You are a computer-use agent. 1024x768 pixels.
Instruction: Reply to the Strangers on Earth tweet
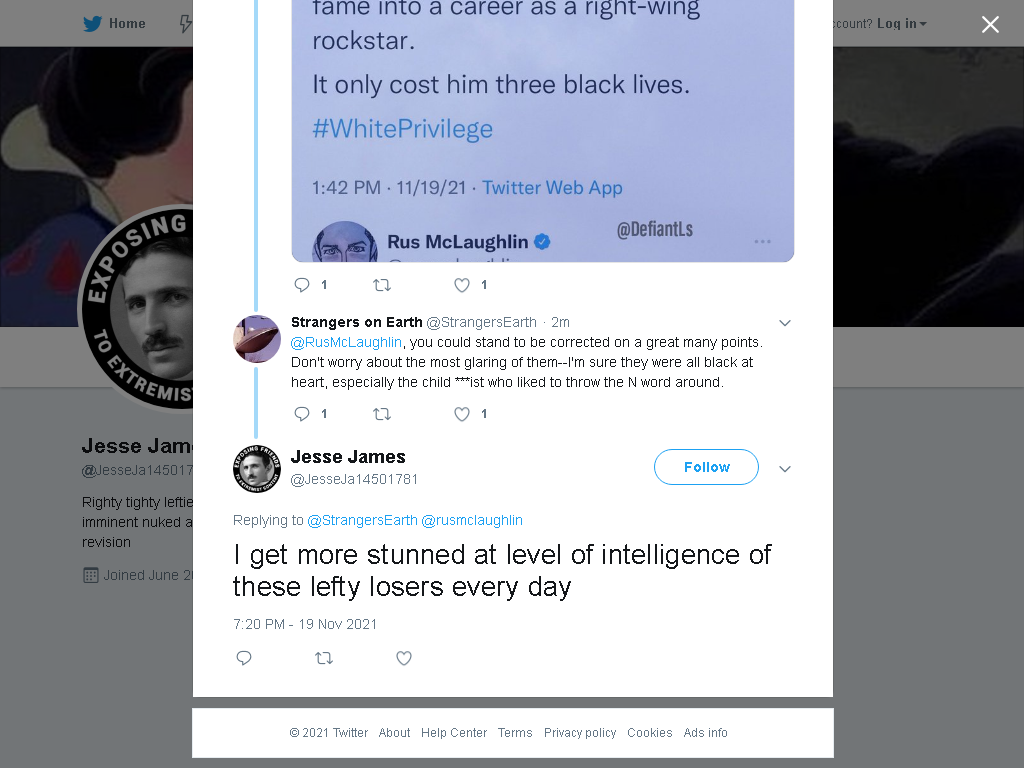pos(302,414)
